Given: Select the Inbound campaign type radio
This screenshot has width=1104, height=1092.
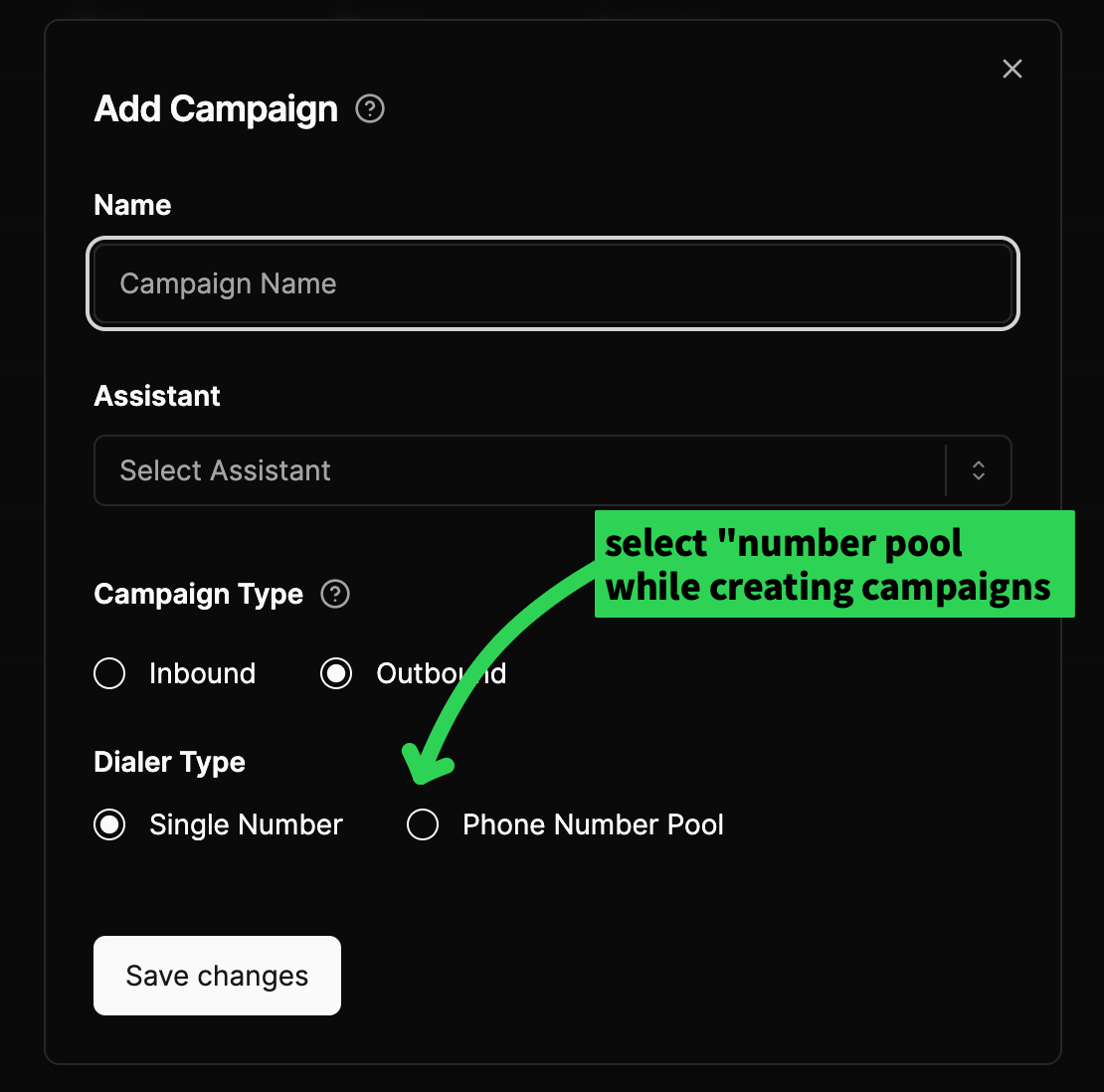Looking at the screenshot, I should click(x=109, y=673).
